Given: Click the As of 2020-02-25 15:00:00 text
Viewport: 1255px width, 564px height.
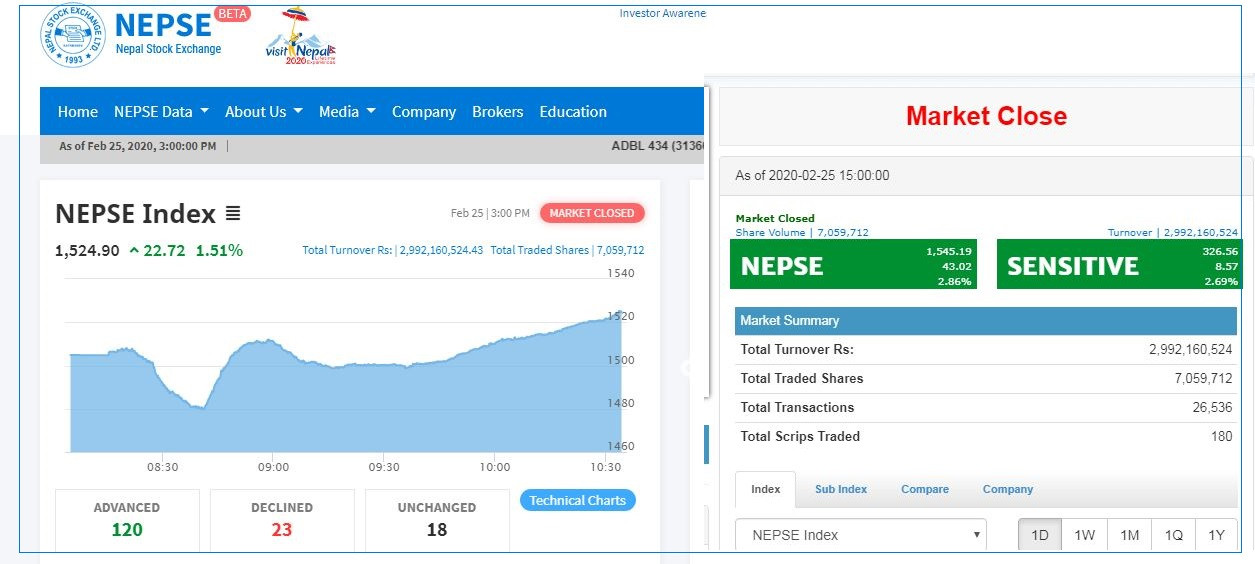Looking at the screenshot, I should click(x=812, y=175).
